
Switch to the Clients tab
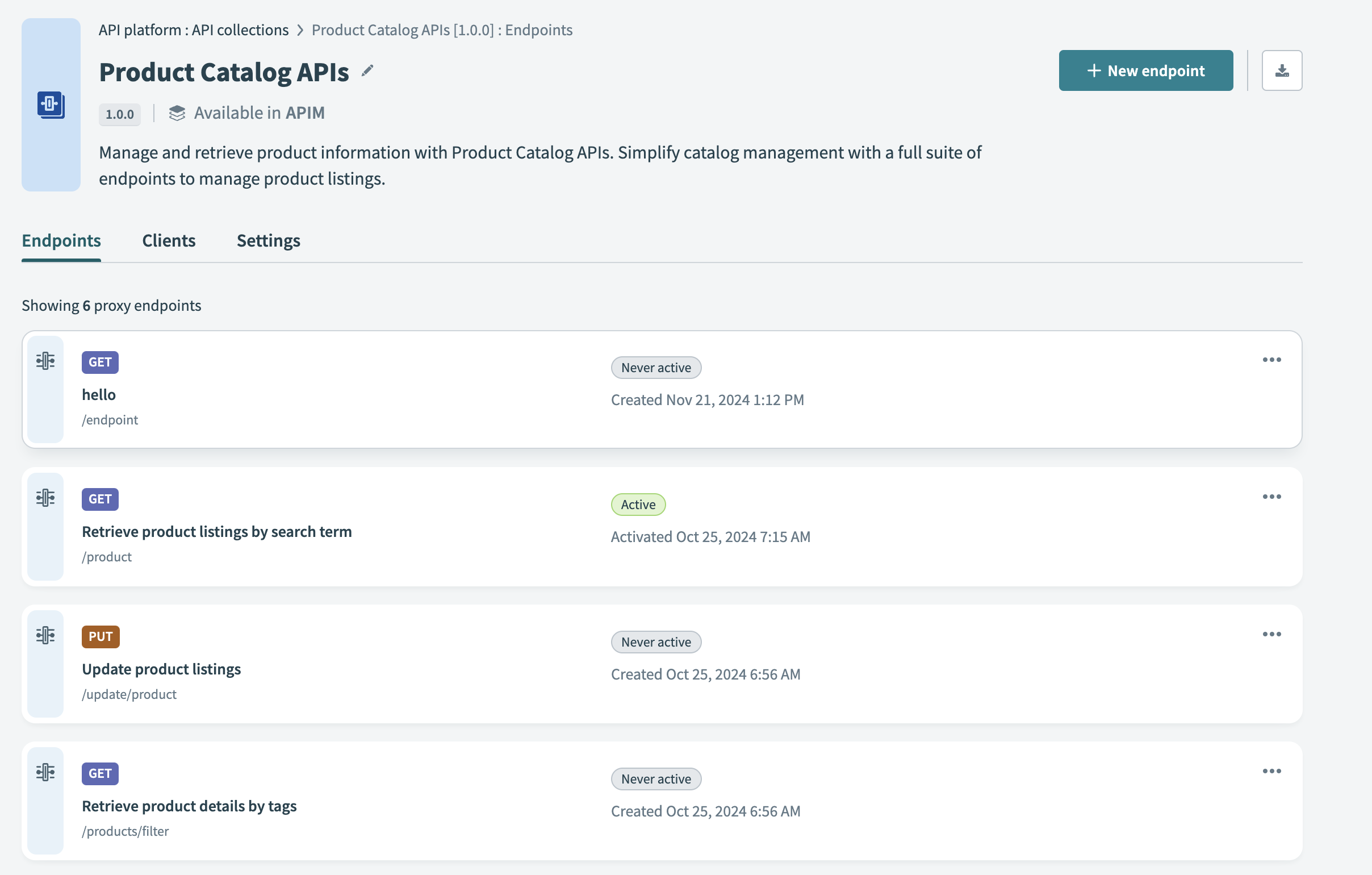[168, 239]
